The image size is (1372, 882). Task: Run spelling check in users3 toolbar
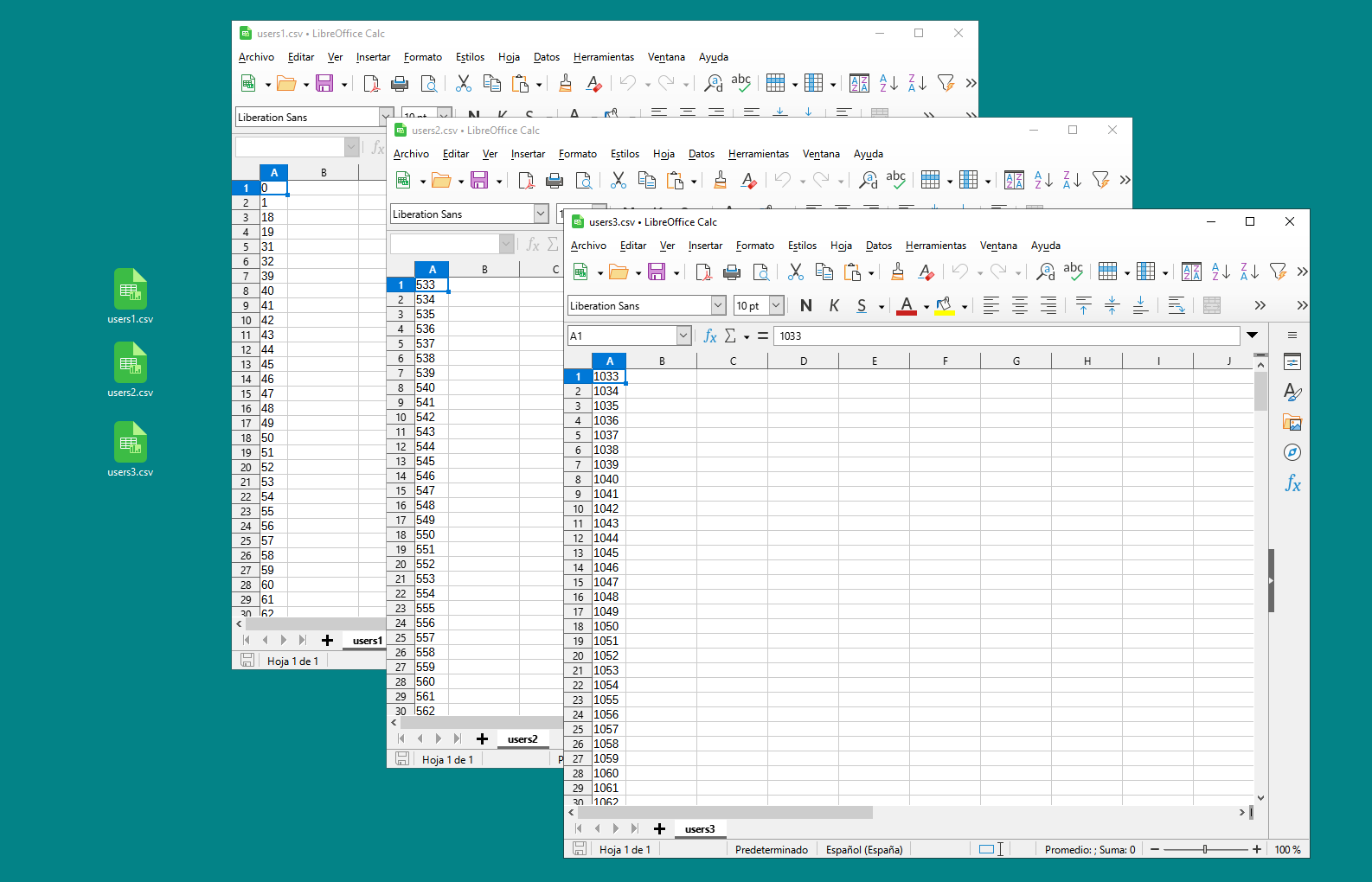(x=1074, y=272)
